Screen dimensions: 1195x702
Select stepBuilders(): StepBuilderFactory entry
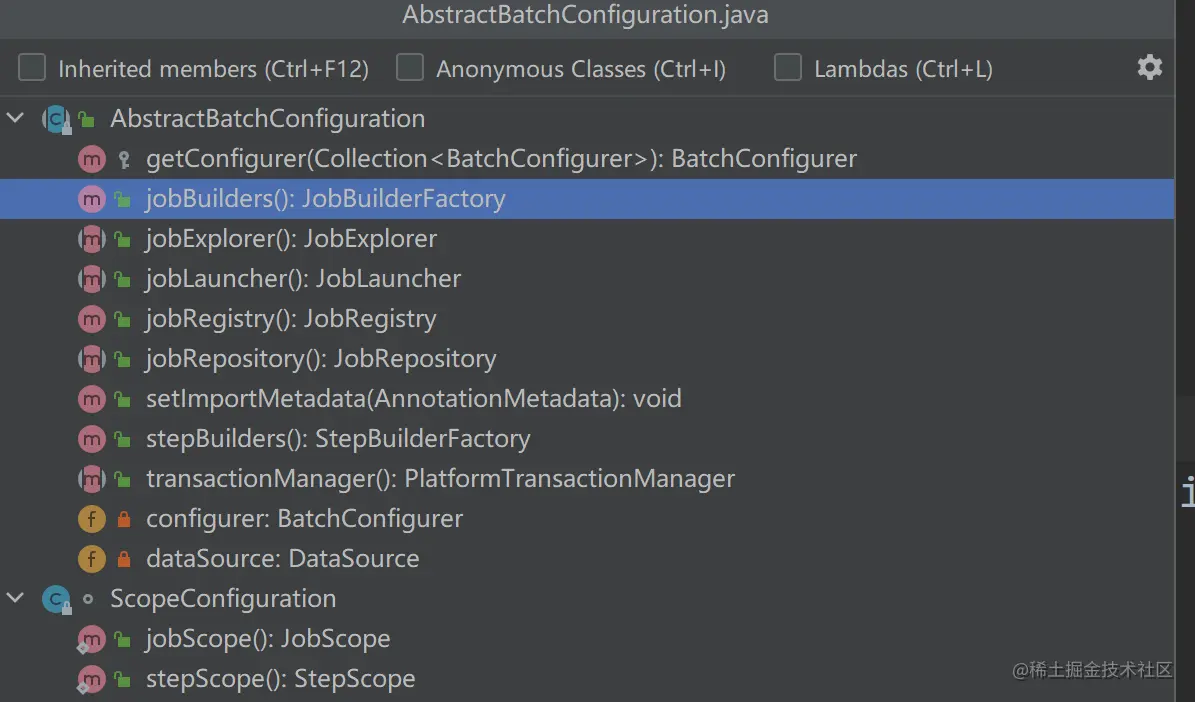click(338, 439)
